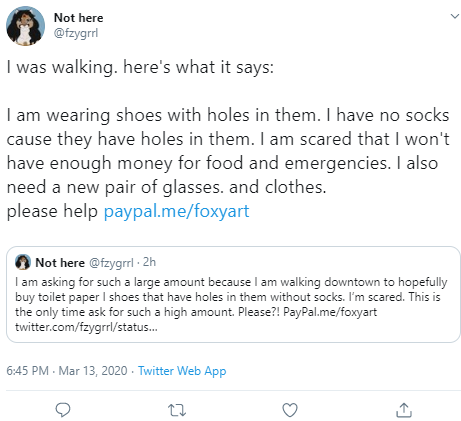461x421 pixels.
Task: Click the twitter.com/fzygrrl/status… text
Action: pos(86,327)
